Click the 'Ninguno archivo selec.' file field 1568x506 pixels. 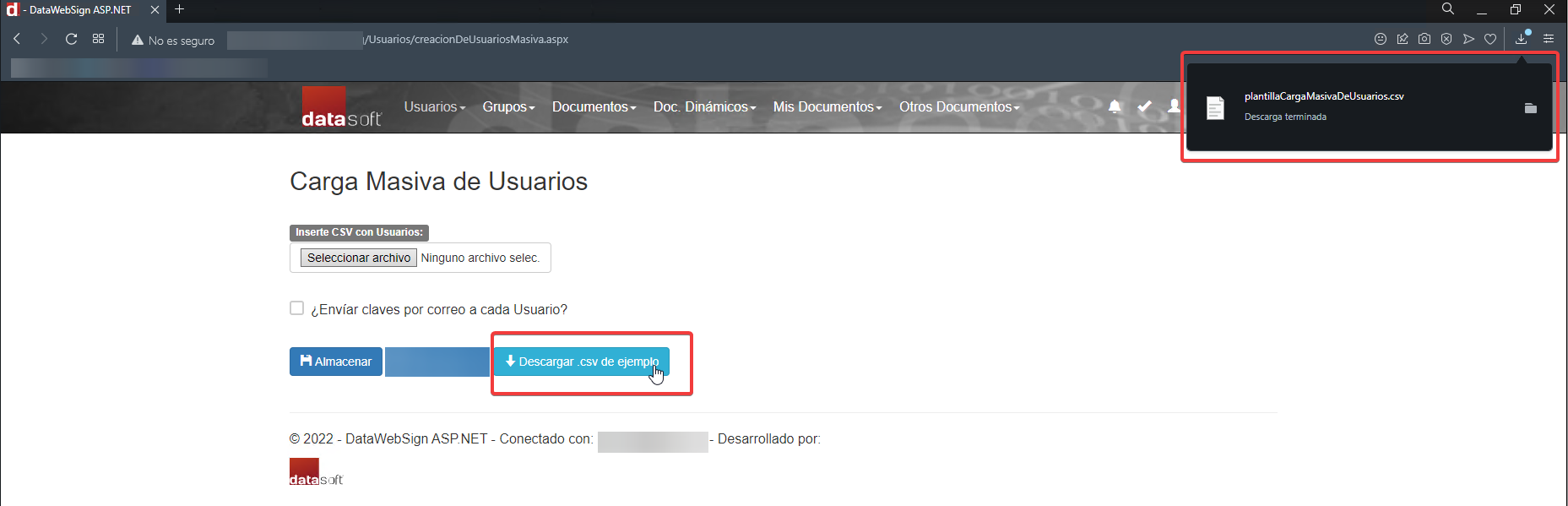(x=480, y=258)
